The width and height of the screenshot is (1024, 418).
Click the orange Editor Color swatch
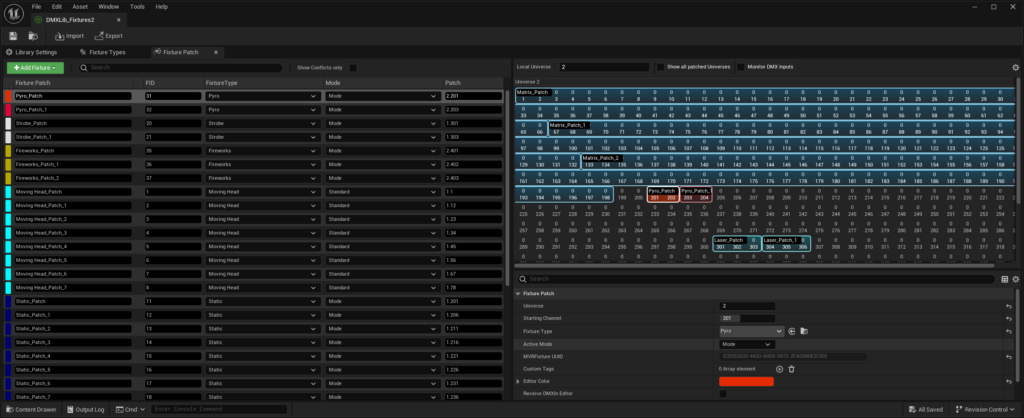tap(746, 381)
